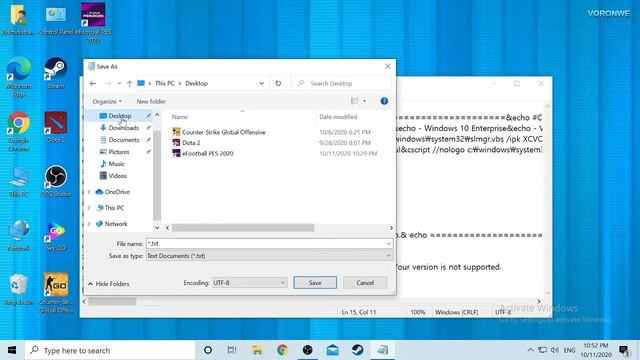Screen dimensions: 640x360
Task: Go up one folder level
Action: [129, 83]
